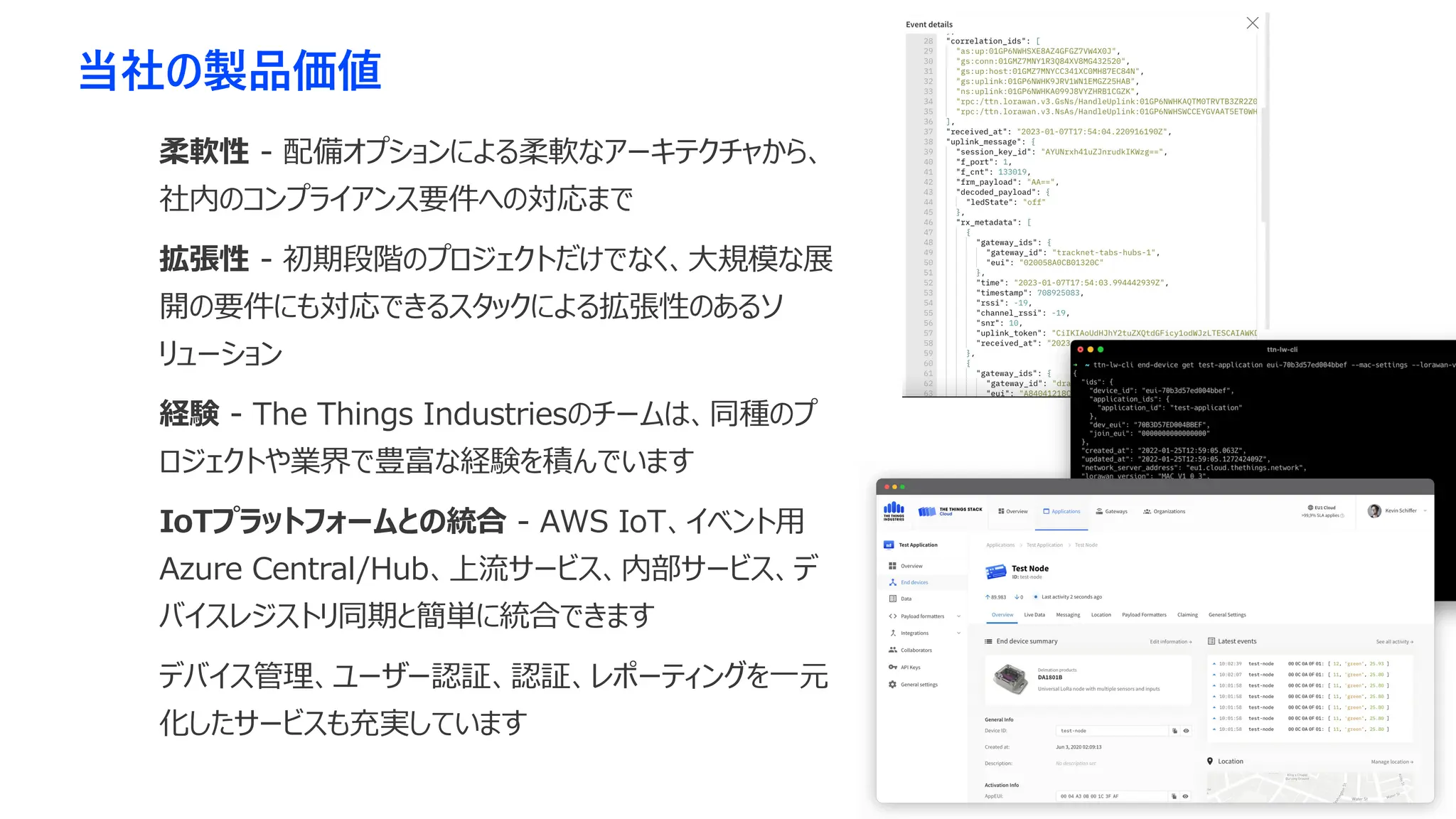Toggle visibility of AppEUI value

pyautogui.click(x=1185, y=796)
